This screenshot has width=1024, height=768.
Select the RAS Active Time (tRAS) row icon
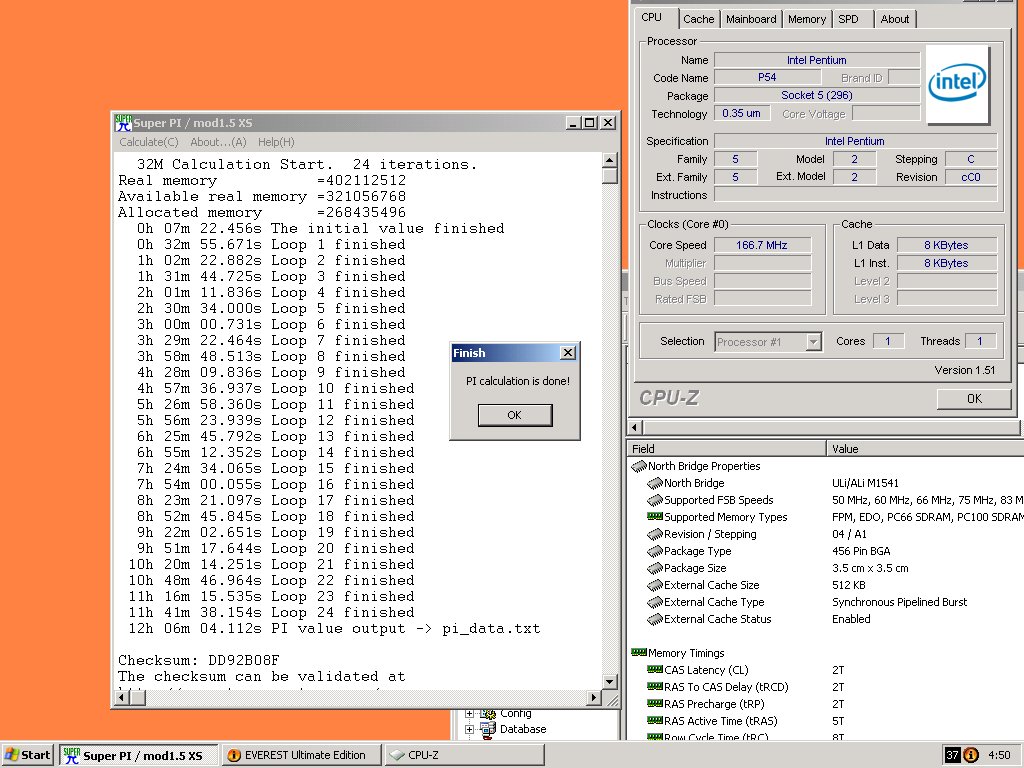(x=654, y=720)
